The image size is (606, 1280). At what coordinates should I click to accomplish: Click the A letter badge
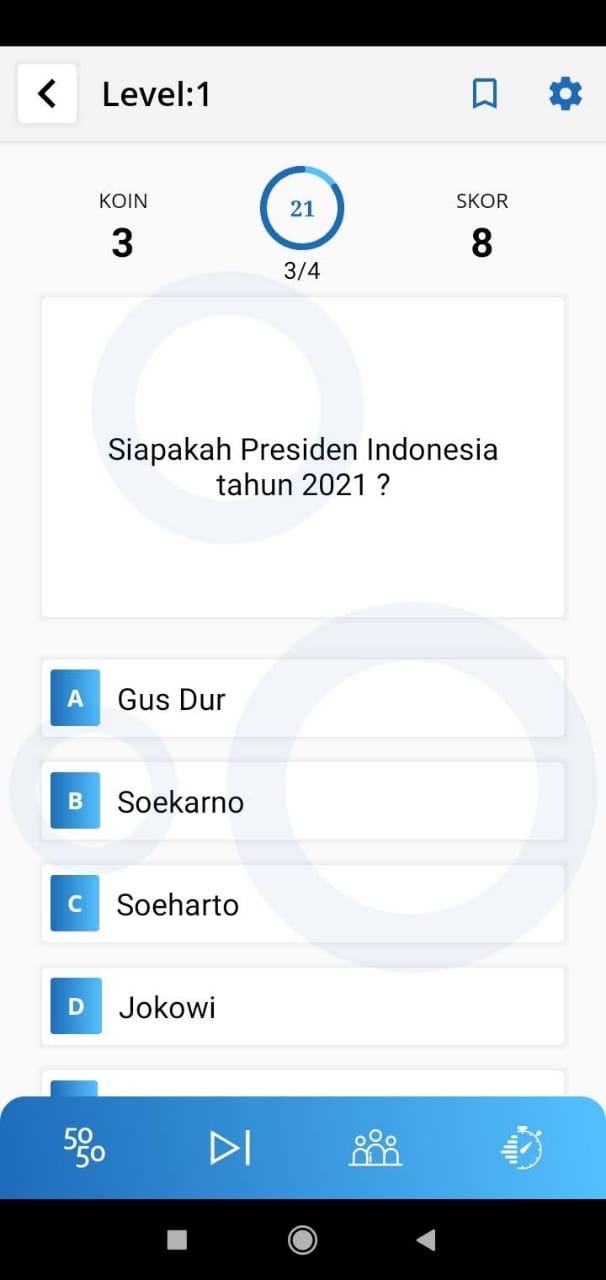tap(75, 698)
